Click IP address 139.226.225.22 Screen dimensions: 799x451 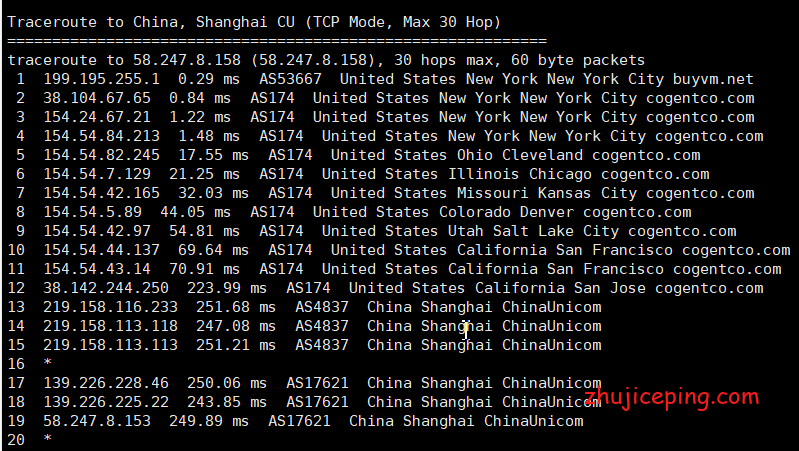[x=106, y=402]
